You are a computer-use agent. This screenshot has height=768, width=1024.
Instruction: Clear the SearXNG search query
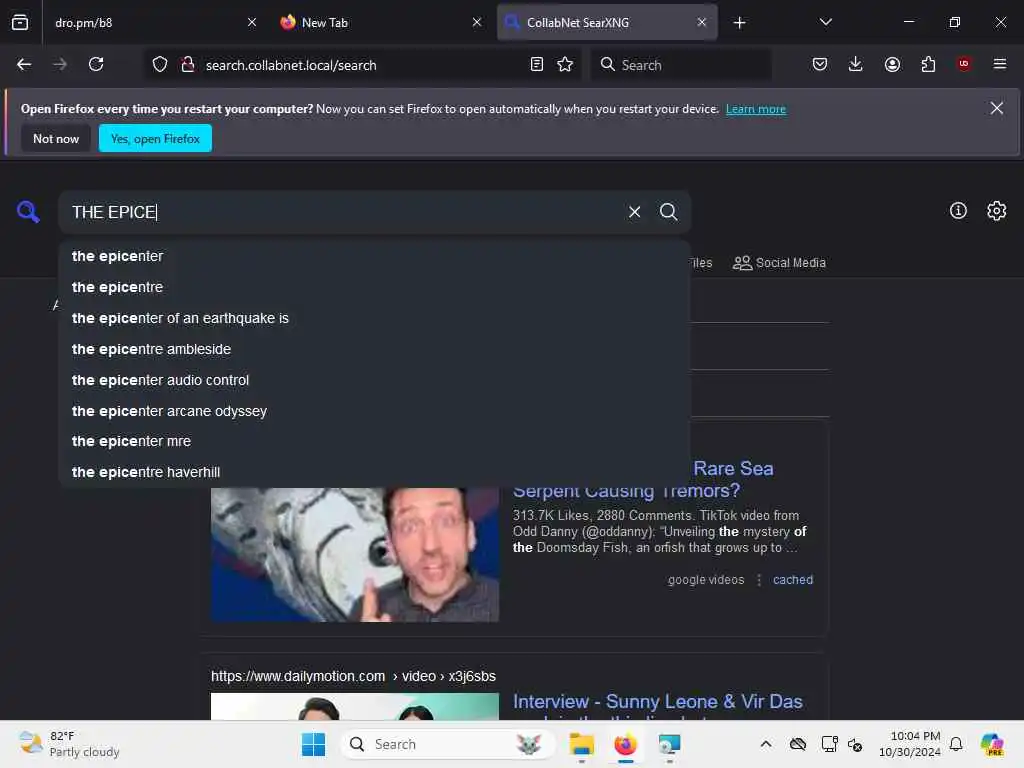(634, 212)
